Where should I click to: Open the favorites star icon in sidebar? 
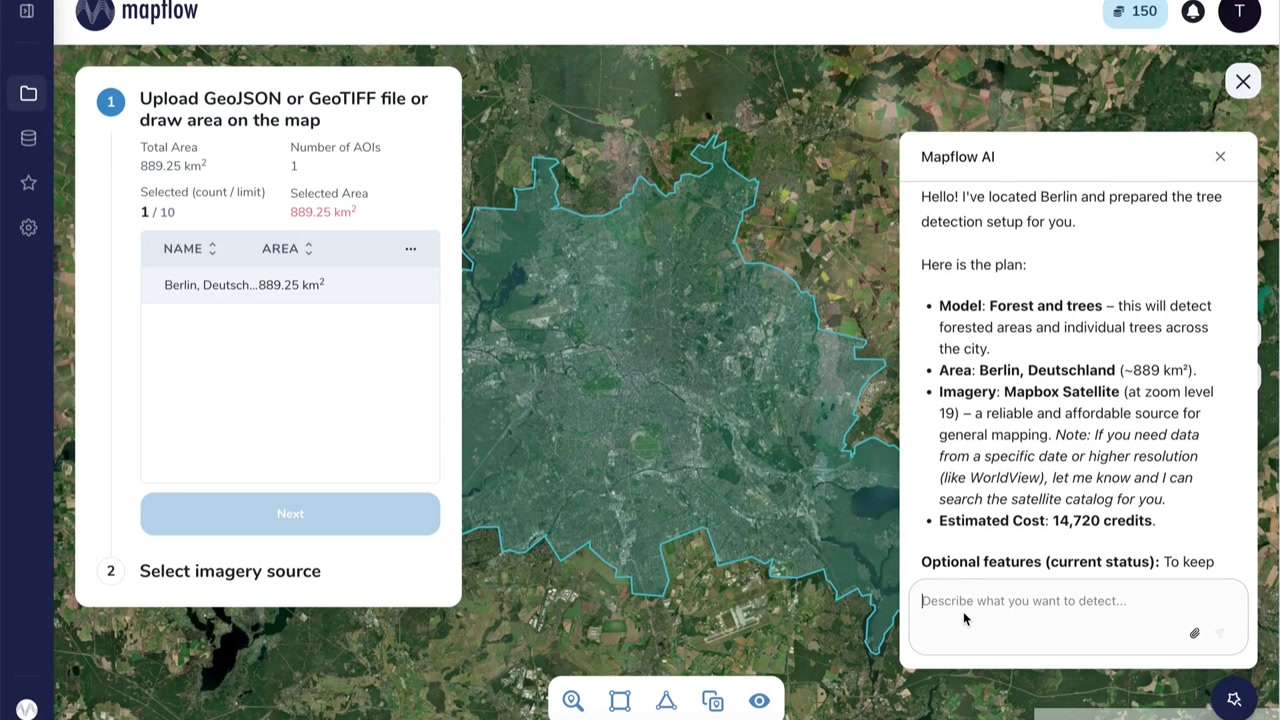pyautogui.click(x=28, y=182)
